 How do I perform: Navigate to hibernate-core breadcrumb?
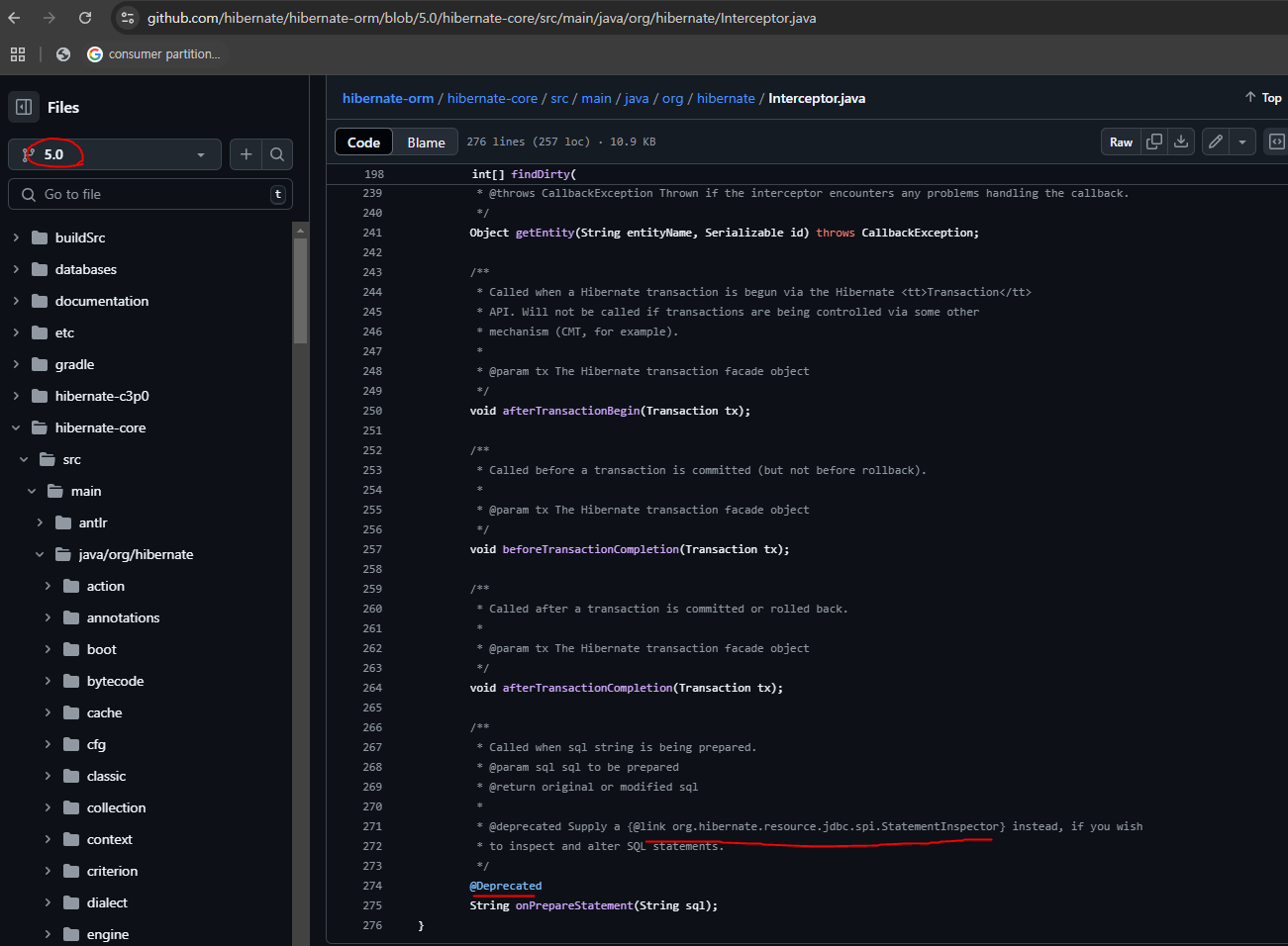(492, 98)
